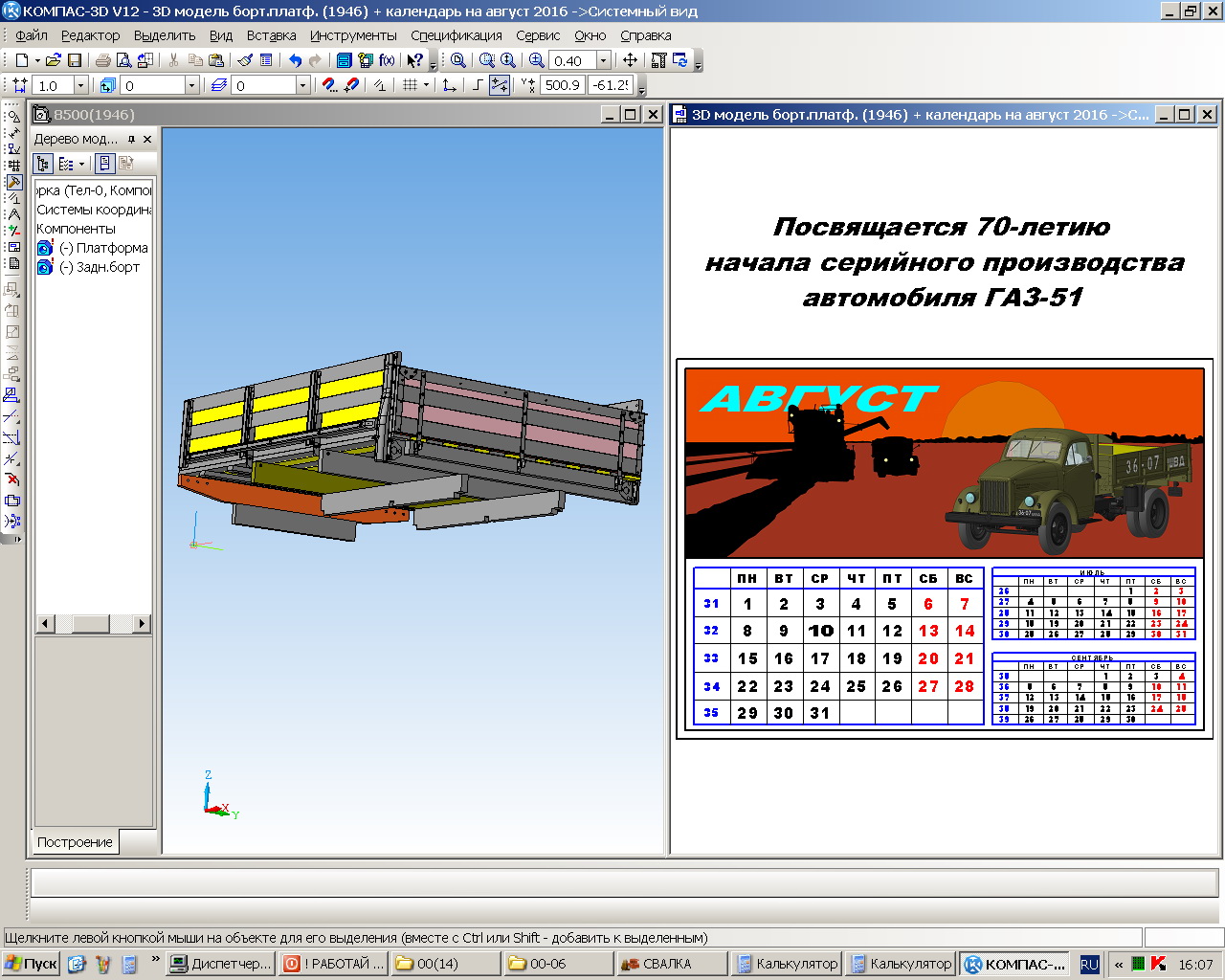Image resolution: width=1225 pixels, height=980 pixels.
Task: Open the Вставка menu
Action: point(271,35)
